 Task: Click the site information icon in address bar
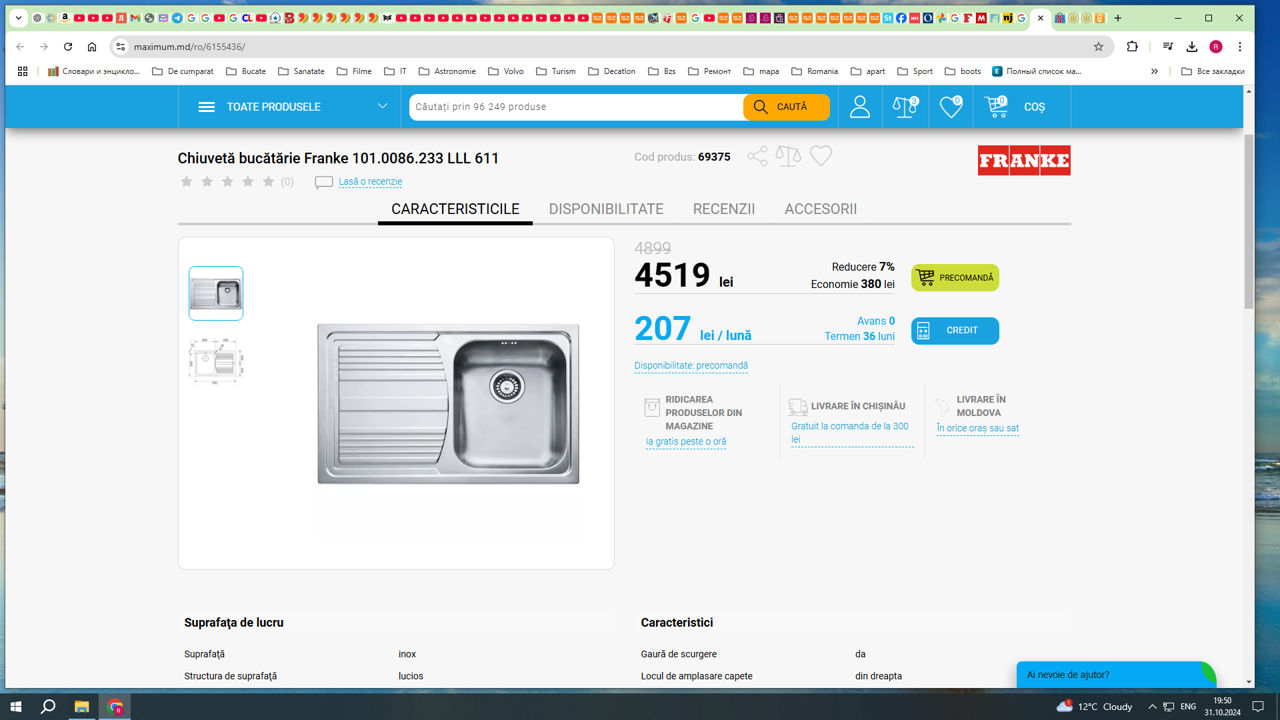click(121, 47)
